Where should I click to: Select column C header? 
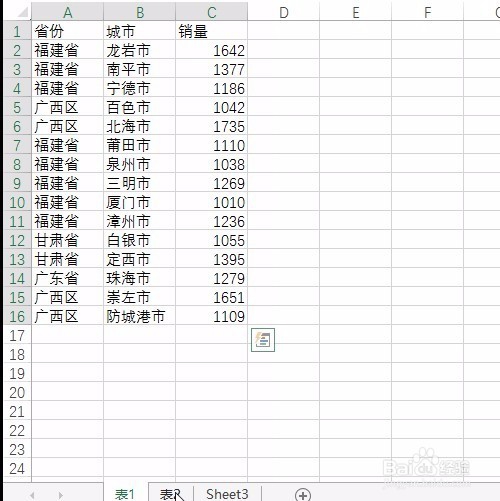pyautogui.click(x=212, y=13)
